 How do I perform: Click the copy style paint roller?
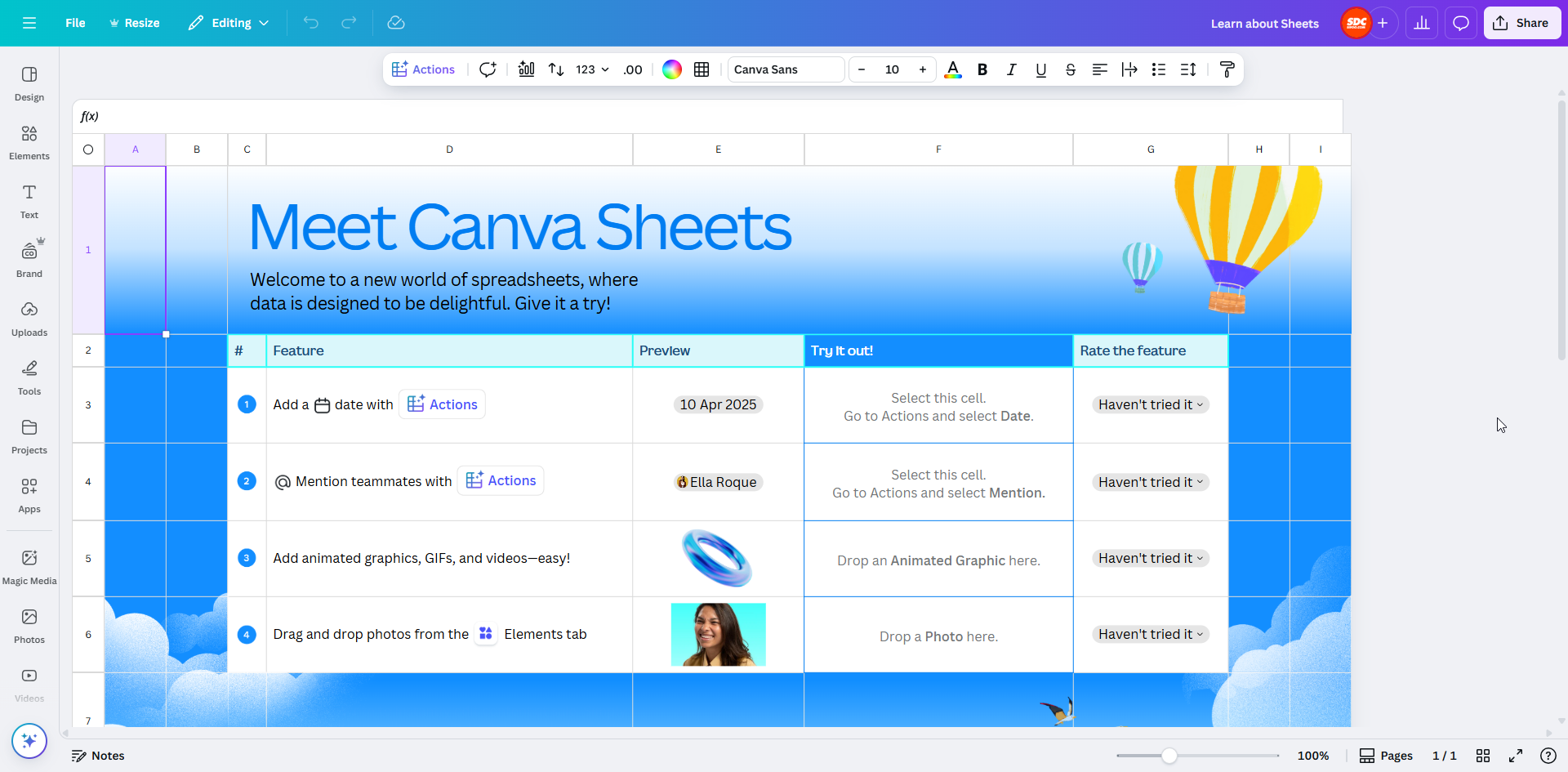coord(1227,69)
